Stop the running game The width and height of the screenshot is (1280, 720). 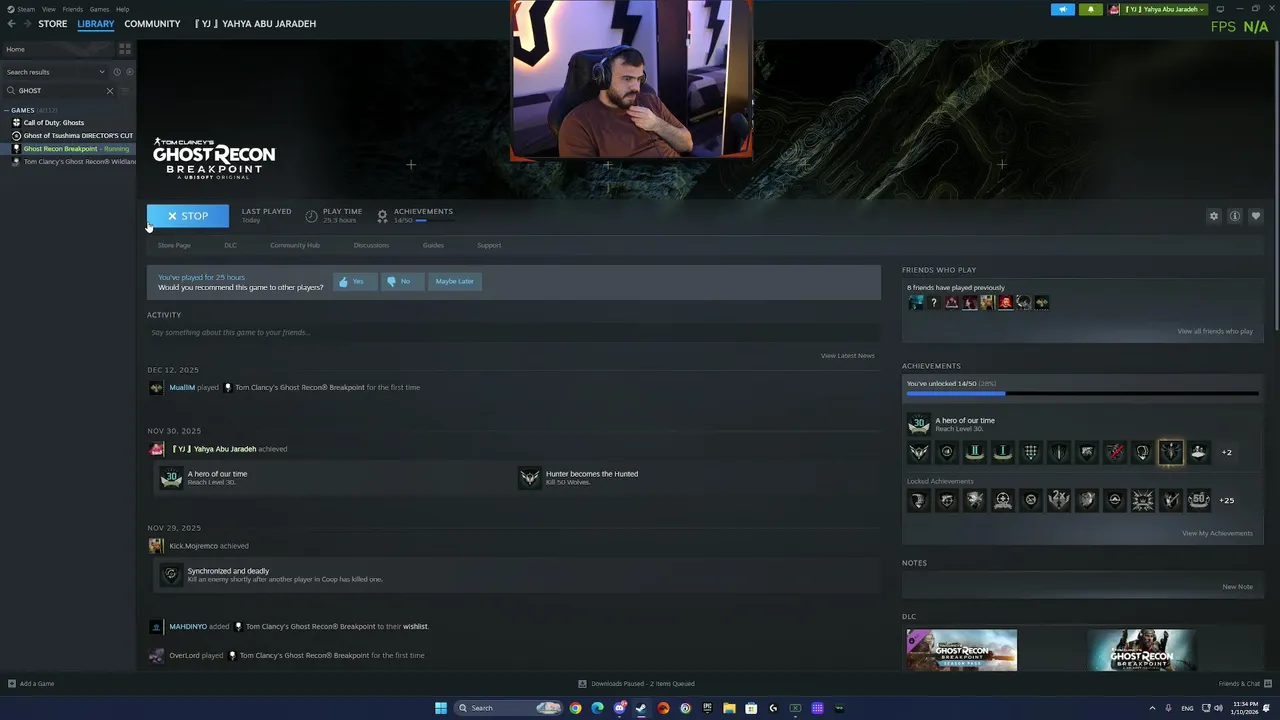coord(188,216)
